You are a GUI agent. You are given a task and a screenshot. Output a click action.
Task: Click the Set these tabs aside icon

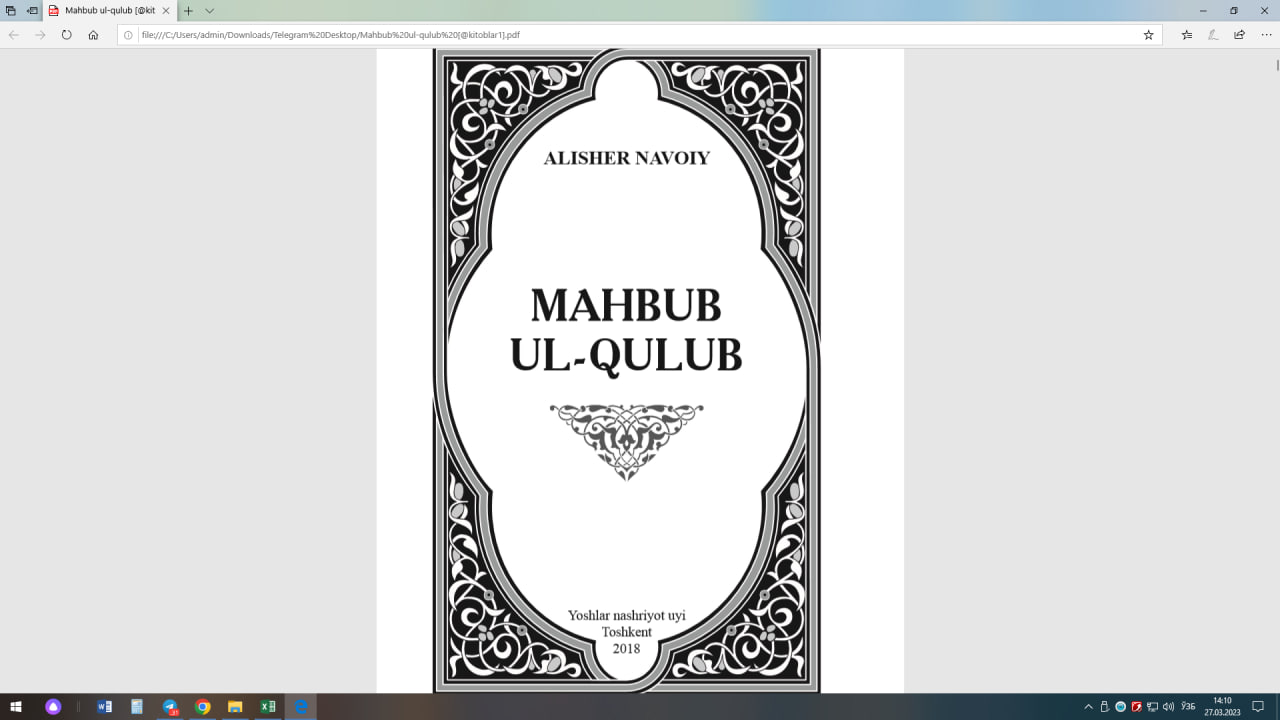coord(32,10)
